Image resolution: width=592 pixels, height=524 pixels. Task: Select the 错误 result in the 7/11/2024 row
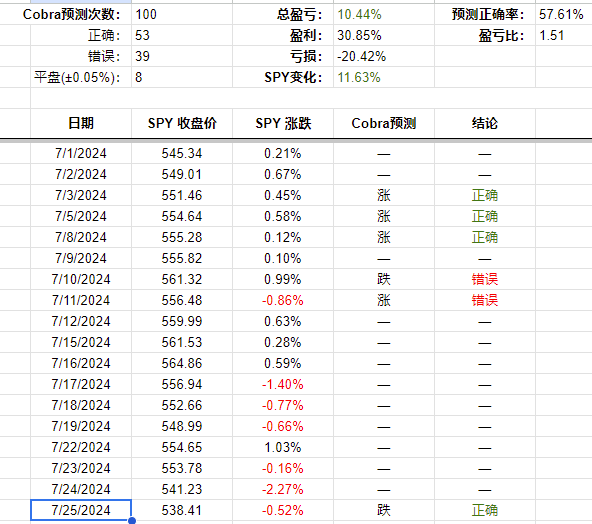[485, 301]
